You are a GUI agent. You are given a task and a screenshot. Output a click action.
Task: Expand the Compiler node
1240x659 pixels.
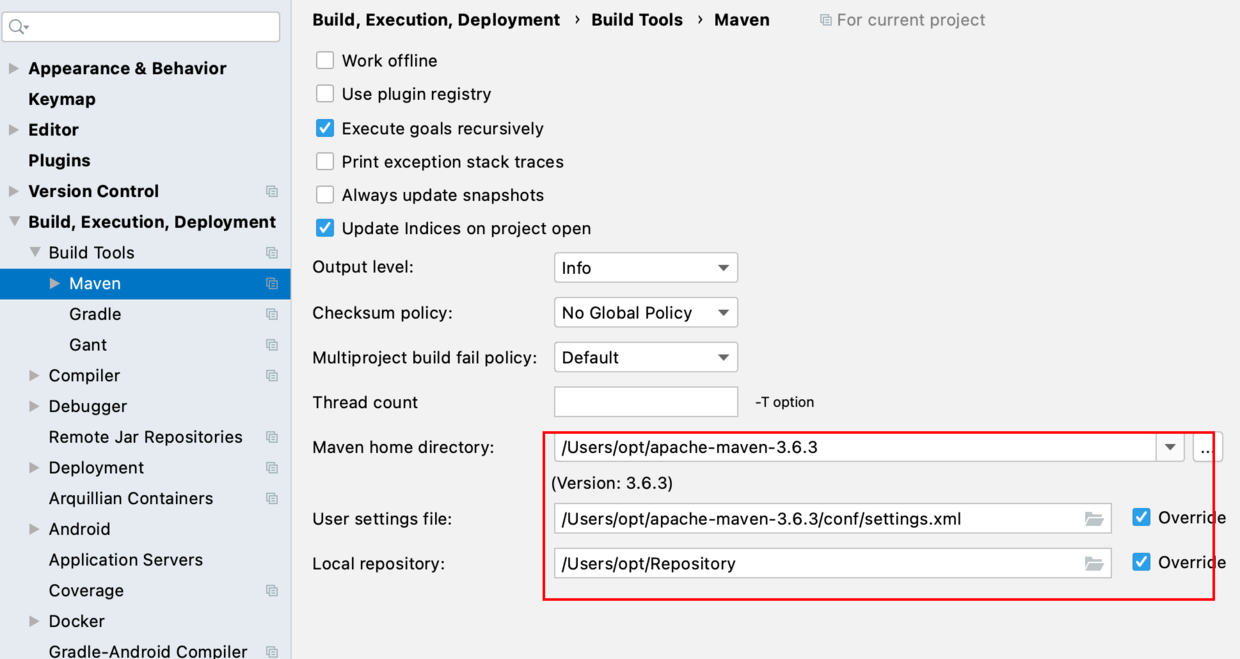point(35,376)
